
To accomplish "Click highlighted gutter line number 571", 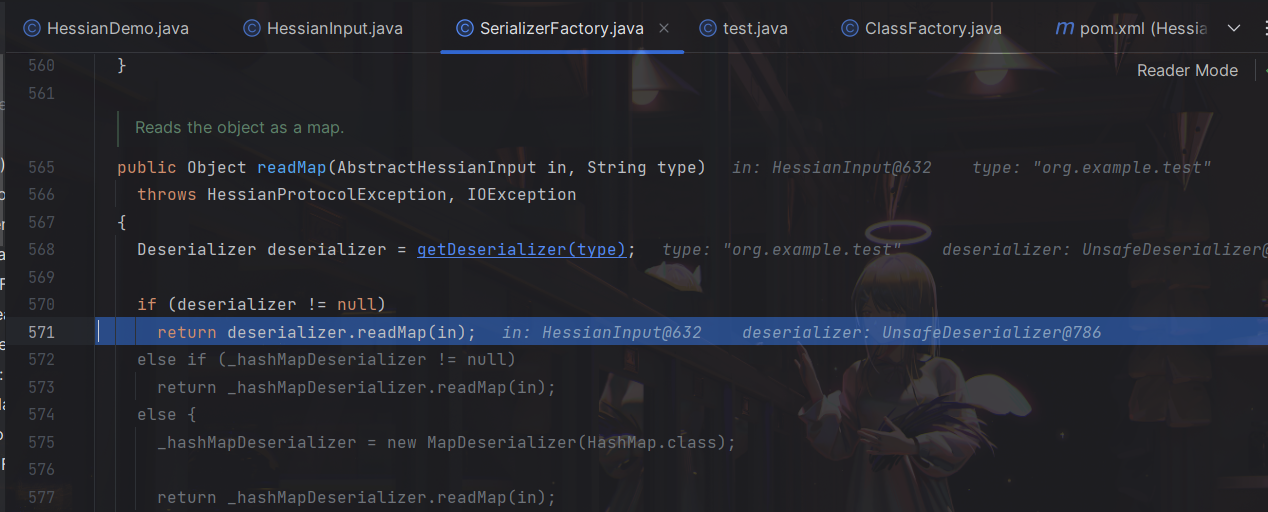I will click(41, 332).
